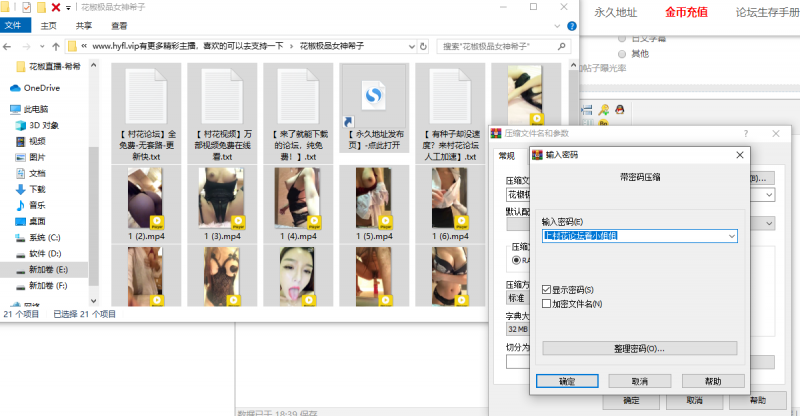Enable the 加密文件名 checkbox
The image size is (800, 416).
(546, 303)
